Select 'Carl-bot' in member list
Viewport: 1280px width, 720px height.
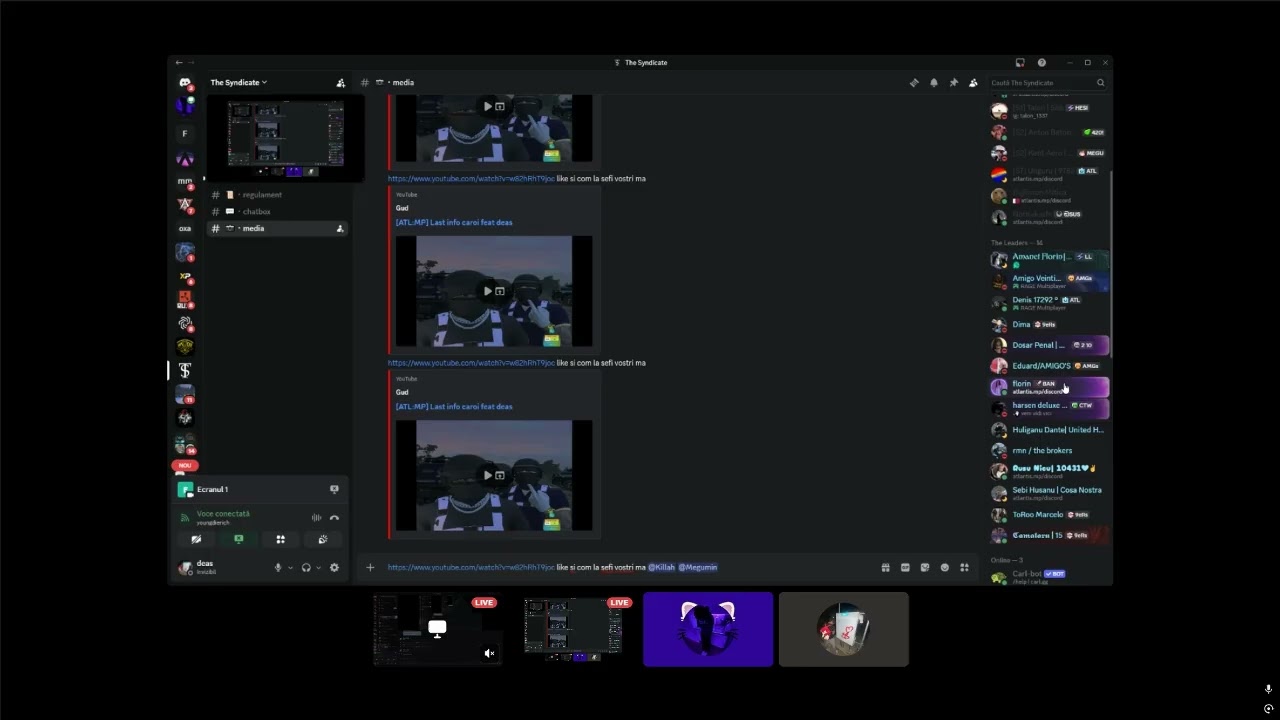click(x=1048, y=576)
